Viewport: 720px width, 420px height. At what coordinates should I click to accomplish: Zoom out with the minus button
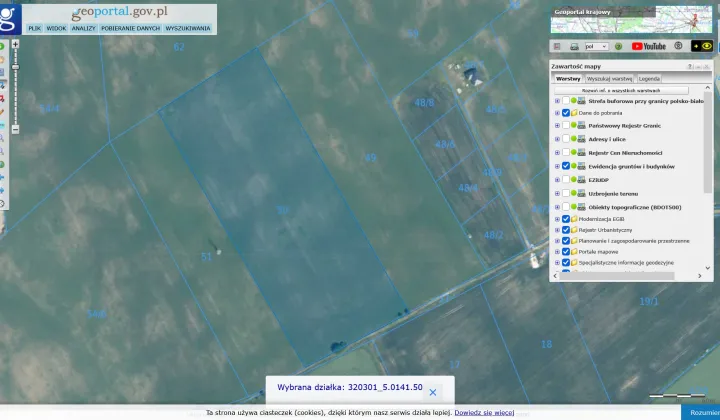(15, 129)
